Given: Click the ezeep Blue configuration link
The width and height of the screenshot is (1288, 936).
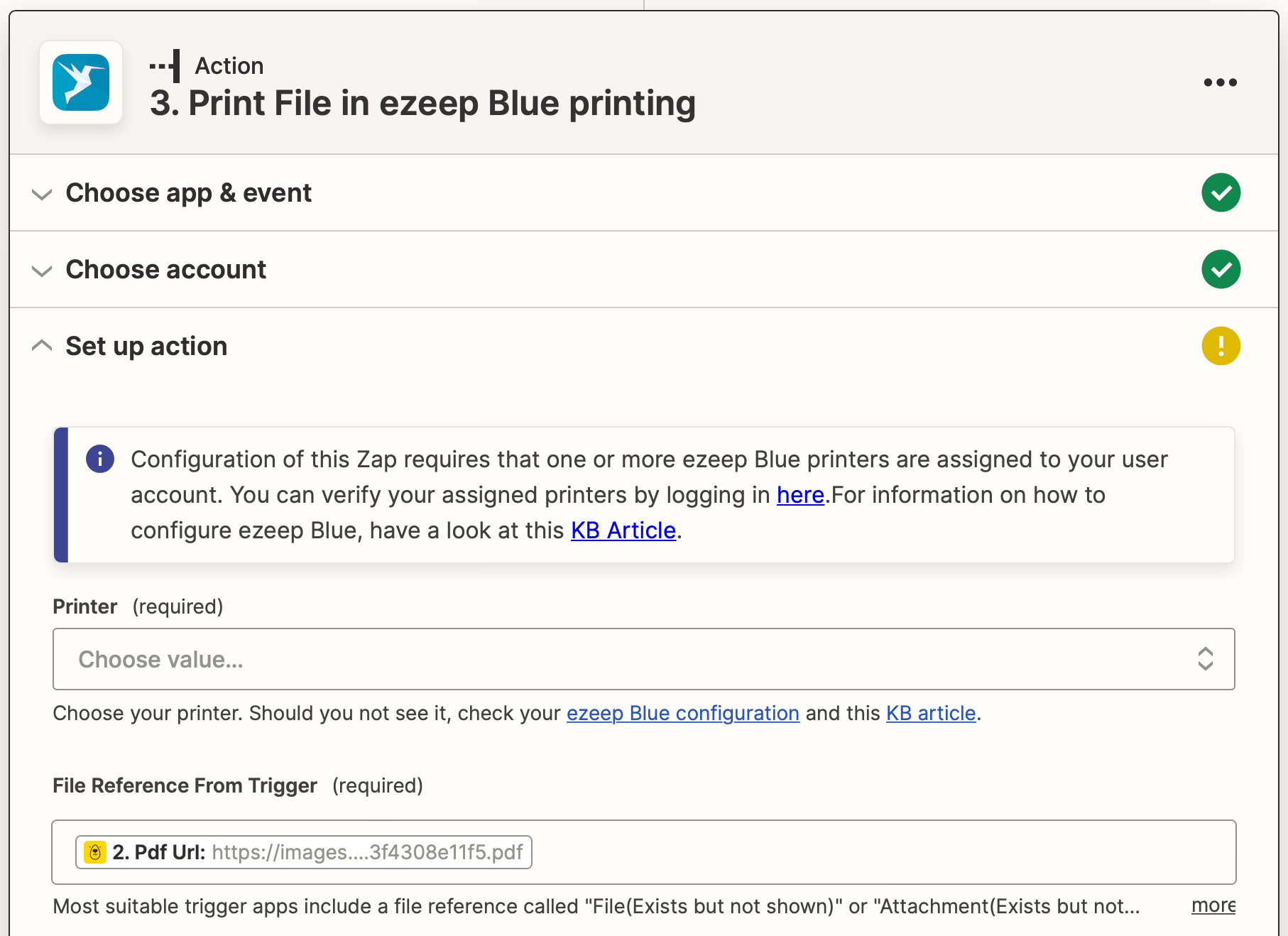Looking at the screenshot, I should pyautogui.click(x=682, y=713).
